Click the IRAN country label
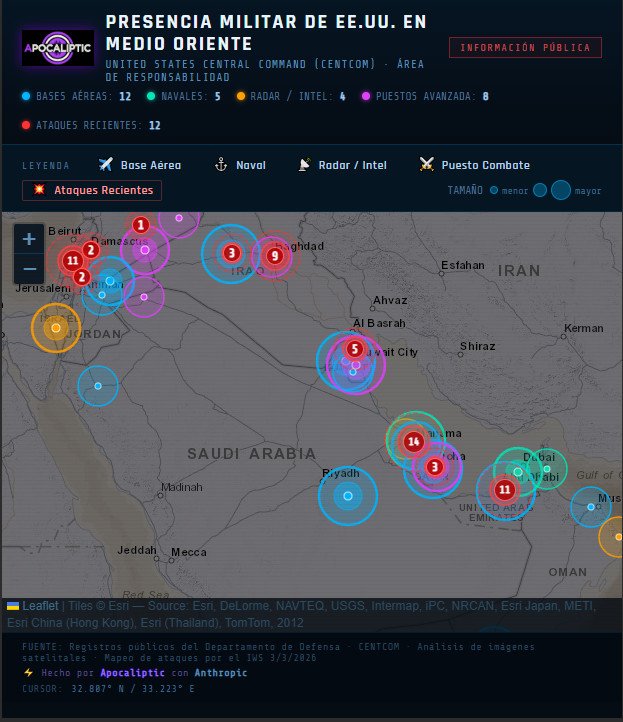 (519, 270)
